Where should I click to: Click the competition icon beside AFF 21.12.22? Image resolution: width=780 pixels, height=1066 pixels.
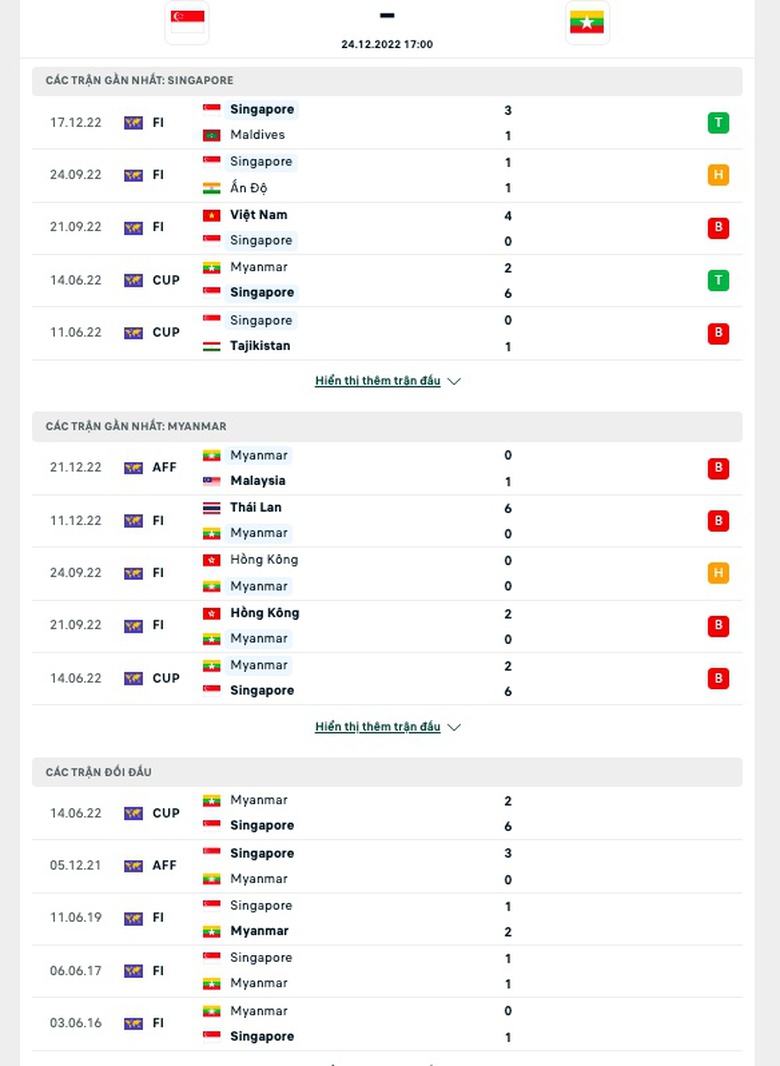coord(133,468)
